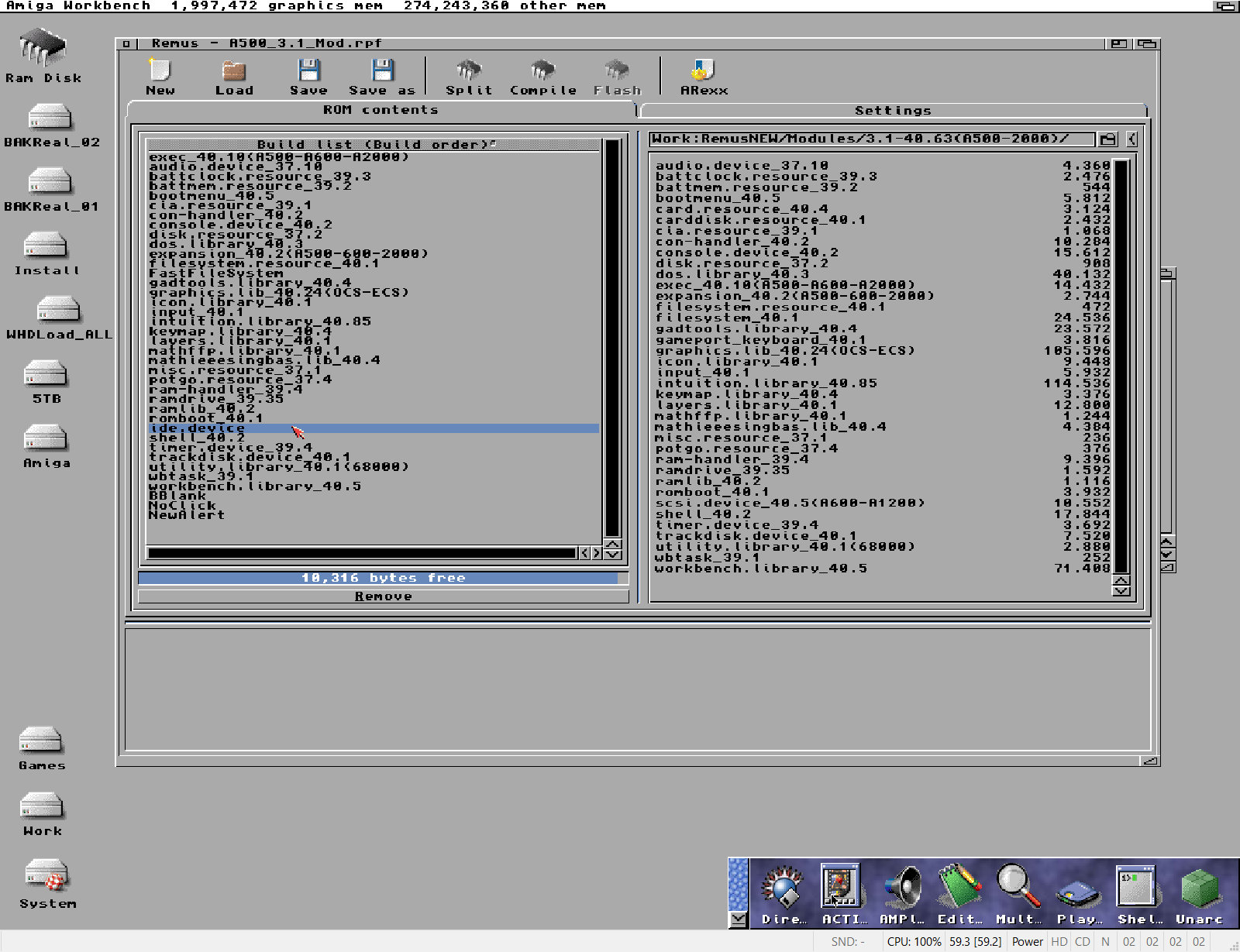Click the build list up arrow

(612, 545)
